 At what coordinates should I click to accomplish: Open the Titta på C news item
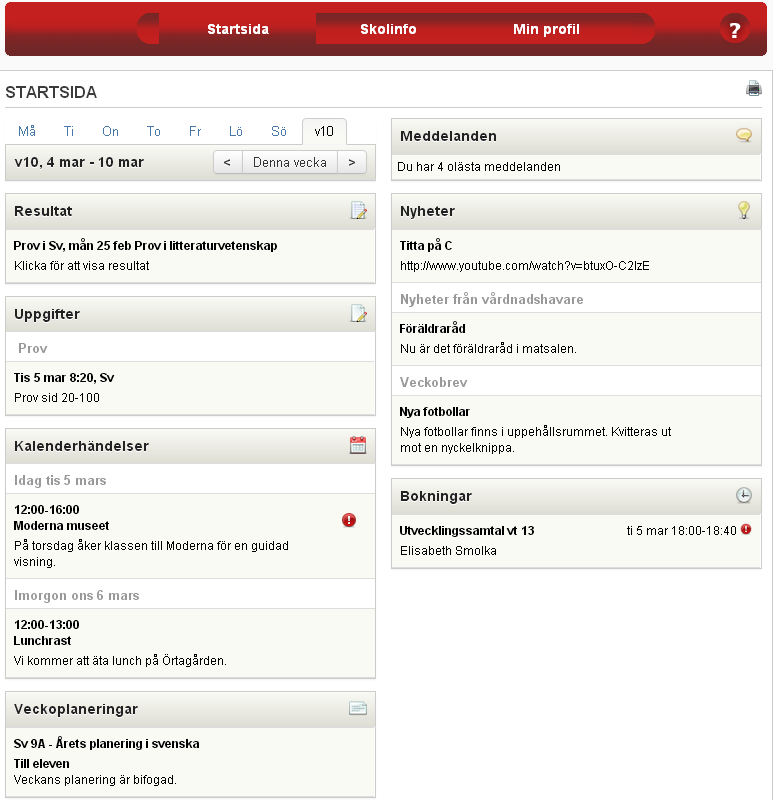point(426,245)
